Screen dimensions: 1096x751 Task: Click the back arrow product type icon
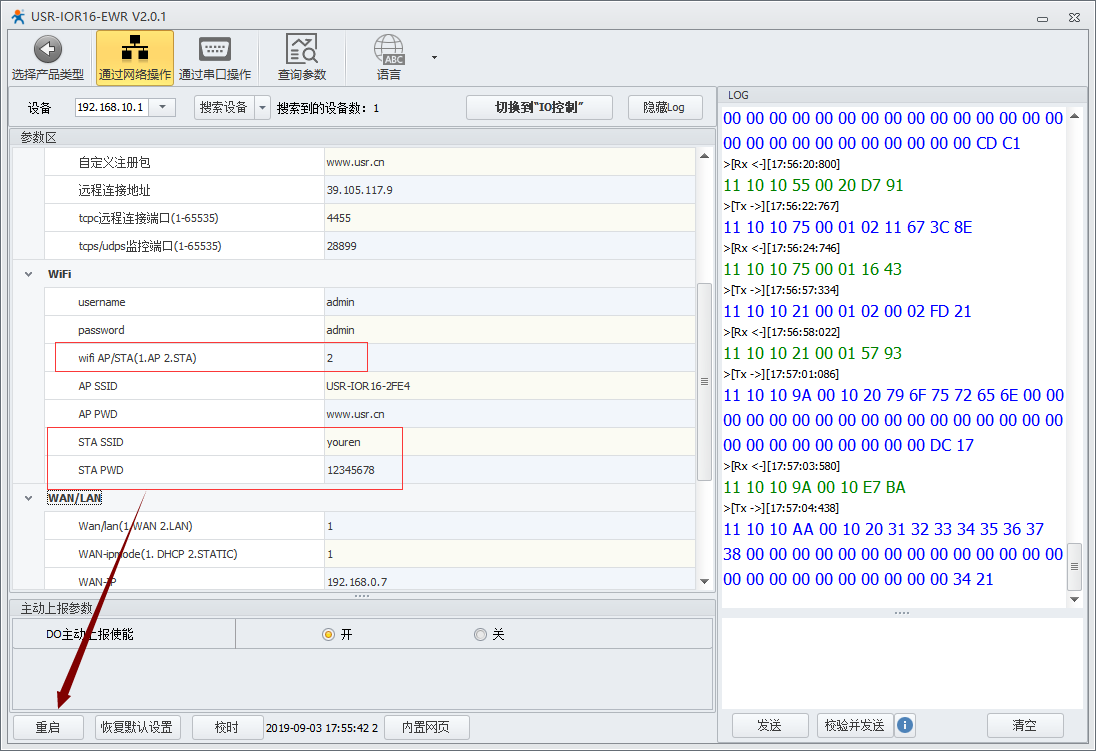48,50
